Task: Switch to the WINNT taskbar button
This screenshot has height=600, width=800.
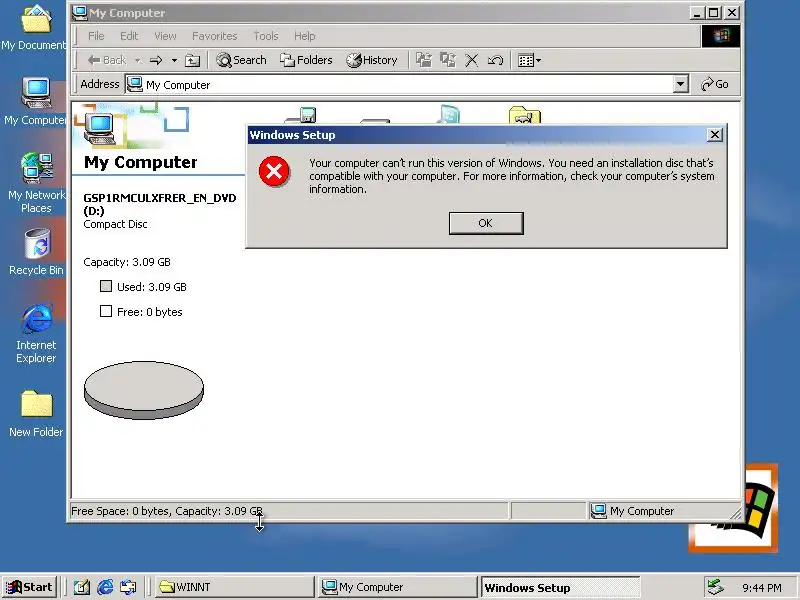Action: click(234, 587)
